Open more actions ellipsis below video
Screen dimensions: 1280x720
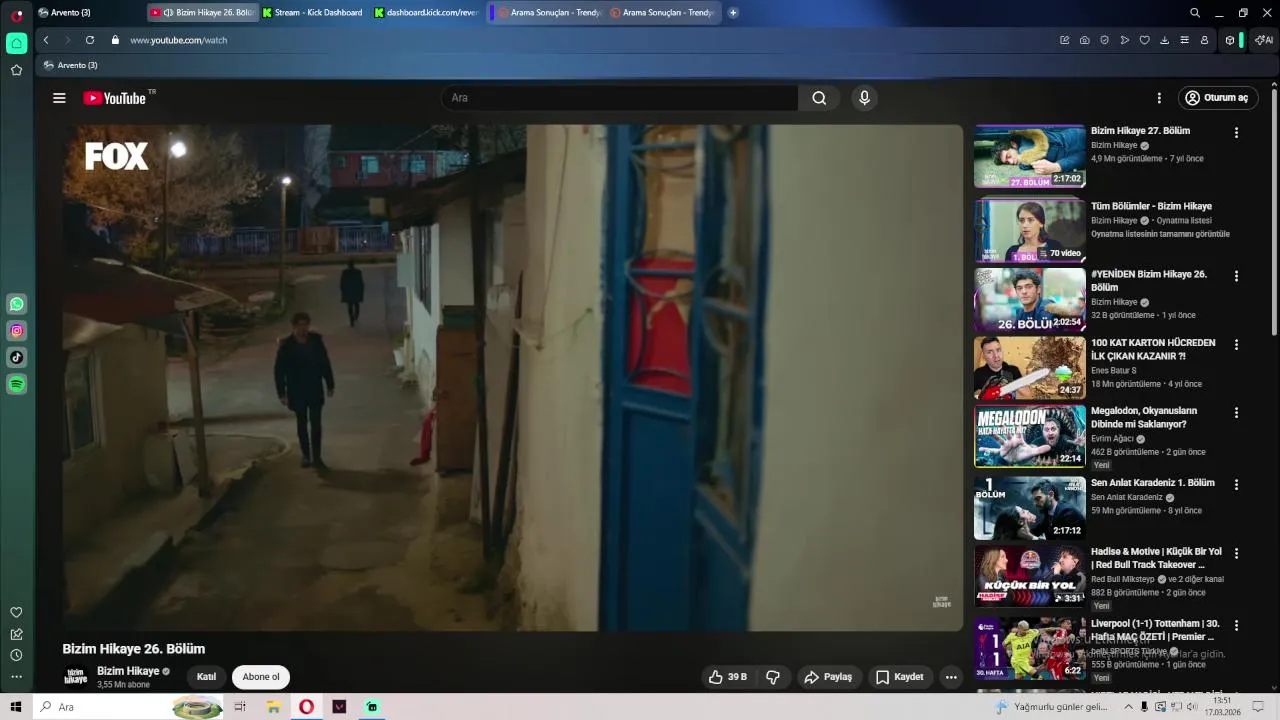click(x=951, y=677)
